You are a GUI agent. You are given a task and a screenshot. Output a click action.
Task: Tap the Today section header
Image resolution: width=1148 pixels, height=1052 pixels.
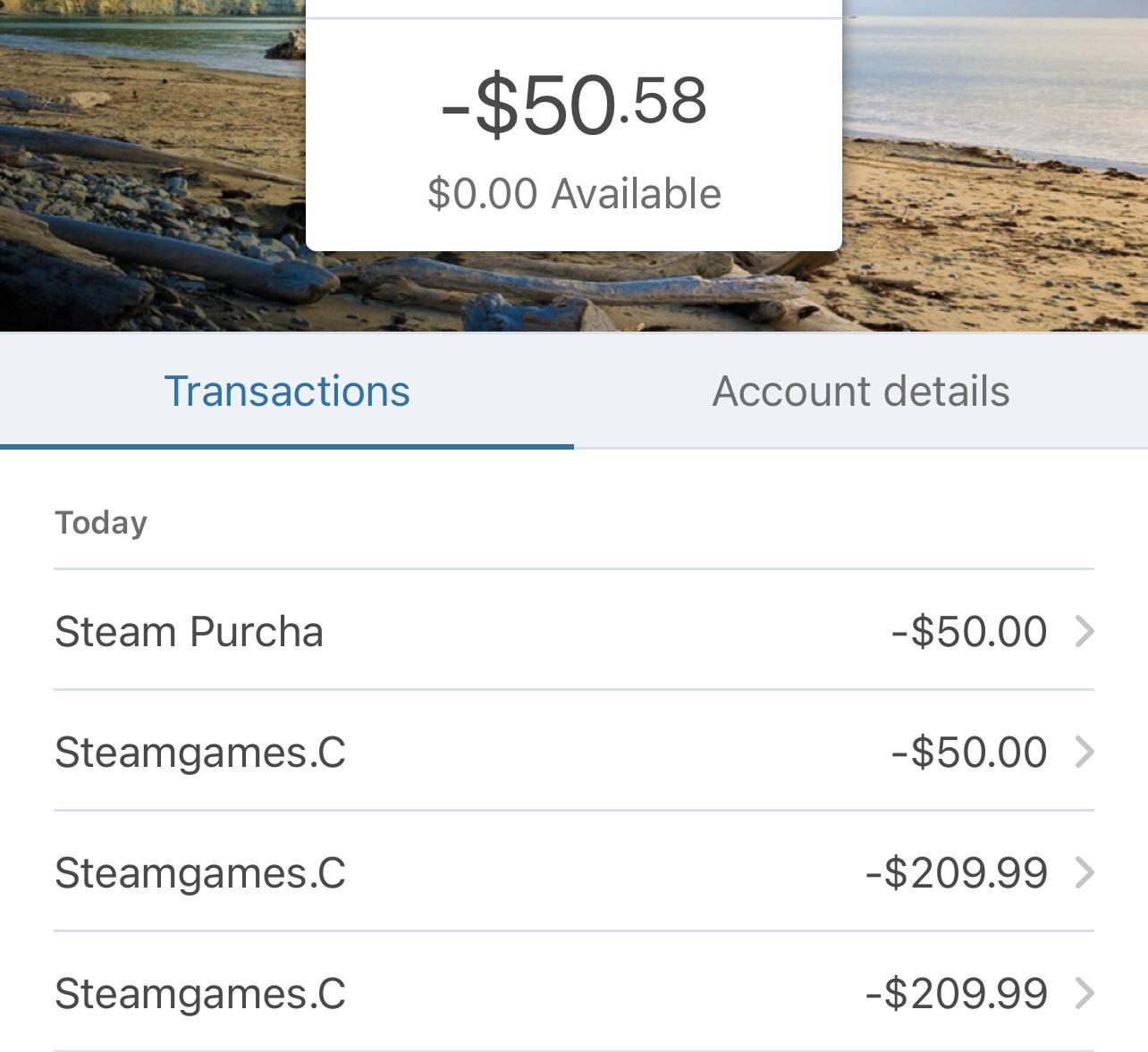click(x=101, y=523)
